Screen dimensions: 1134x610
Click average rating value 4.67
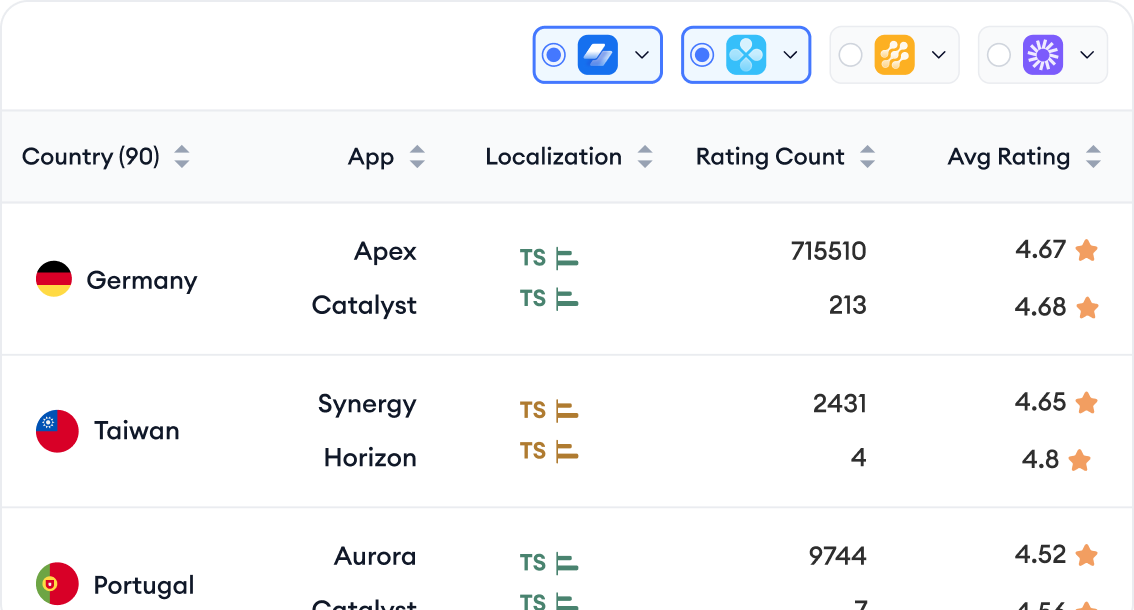[x=1041, y=250]
